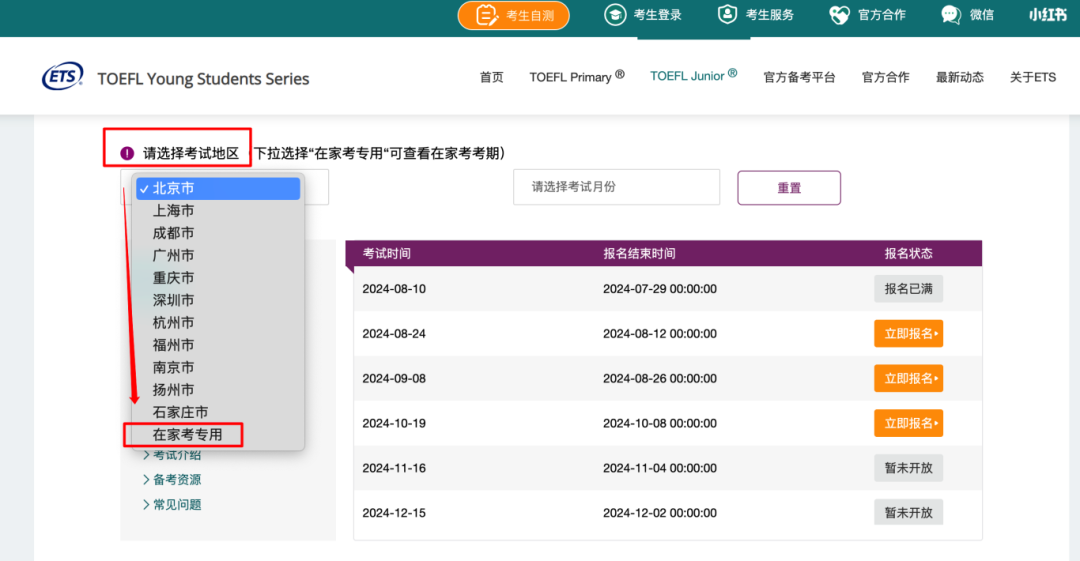Screen dimensions: 1080x561
Task: Select 扬州市 in region dropdown
Action: click(218, 390)
